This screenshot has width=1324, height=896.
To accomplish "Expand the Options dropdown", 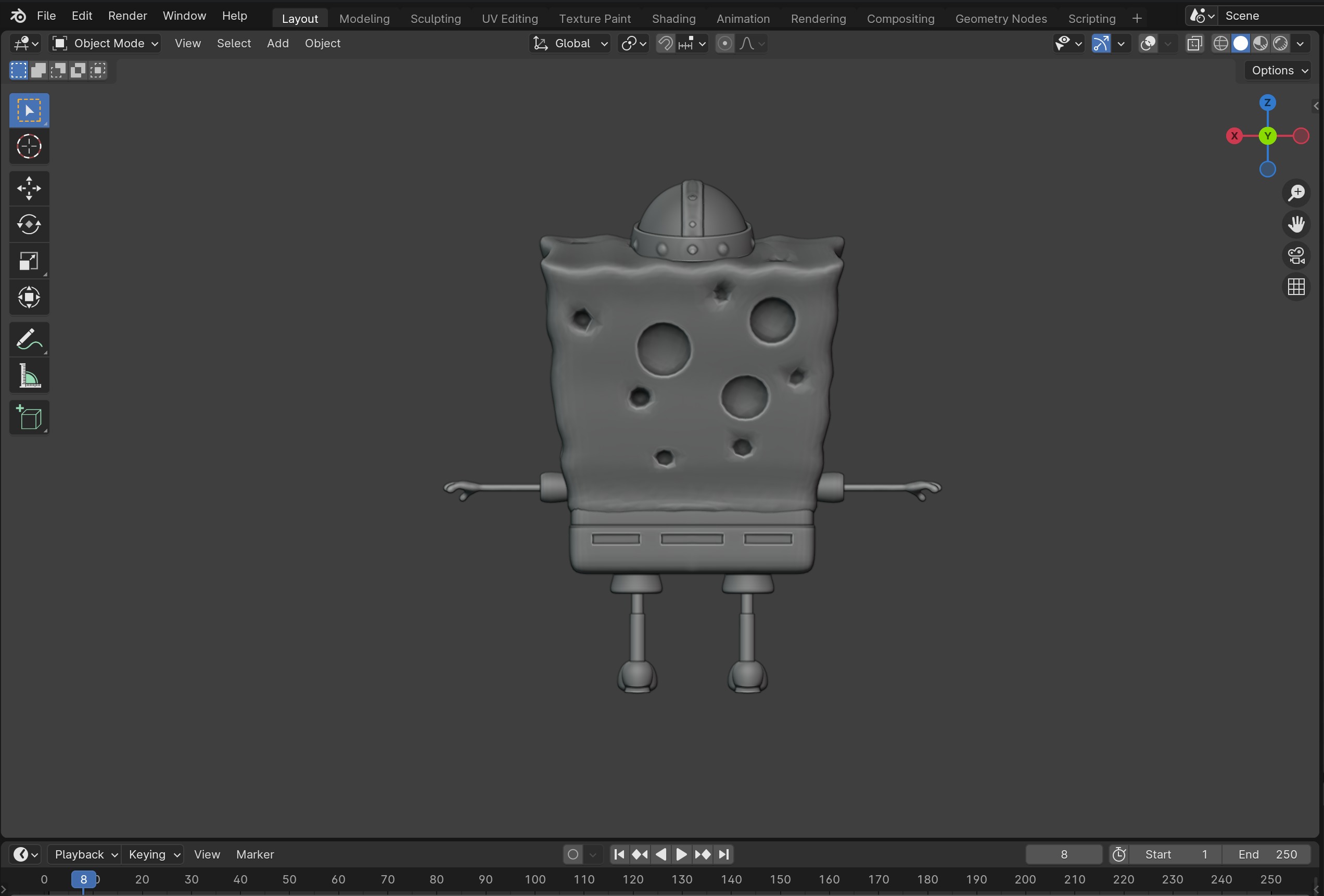I will [x=1279, y=71].
